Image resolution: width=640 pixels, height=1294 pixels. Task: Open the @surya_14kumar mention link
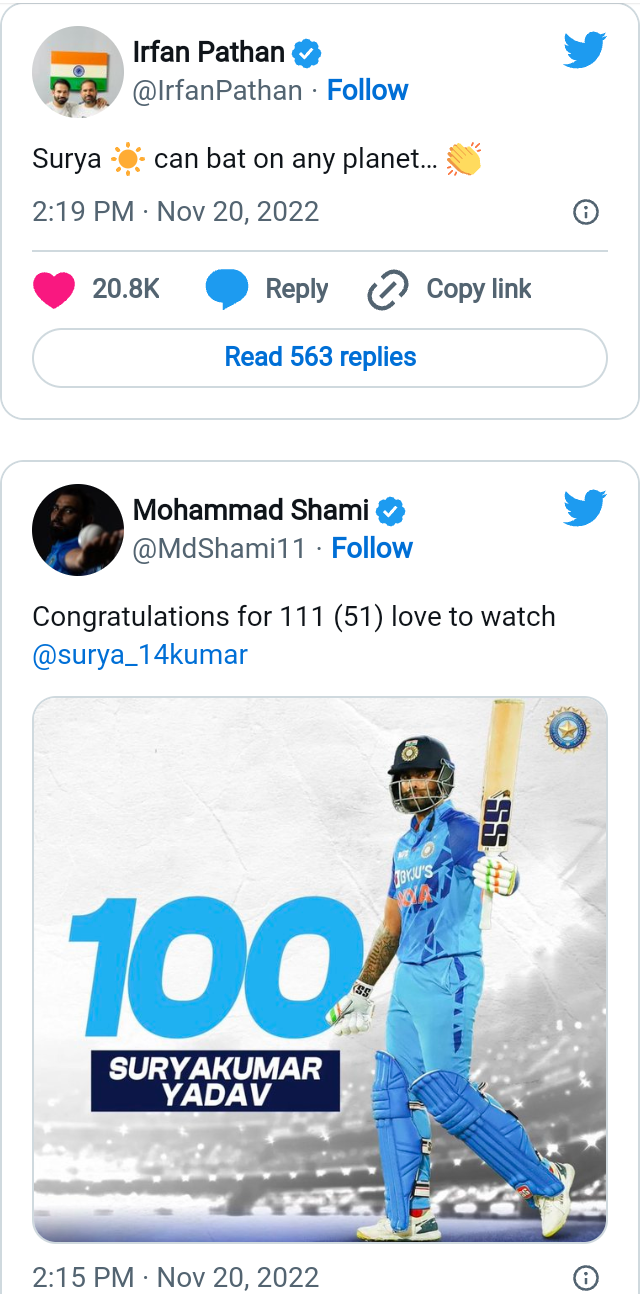pos(140,655)
